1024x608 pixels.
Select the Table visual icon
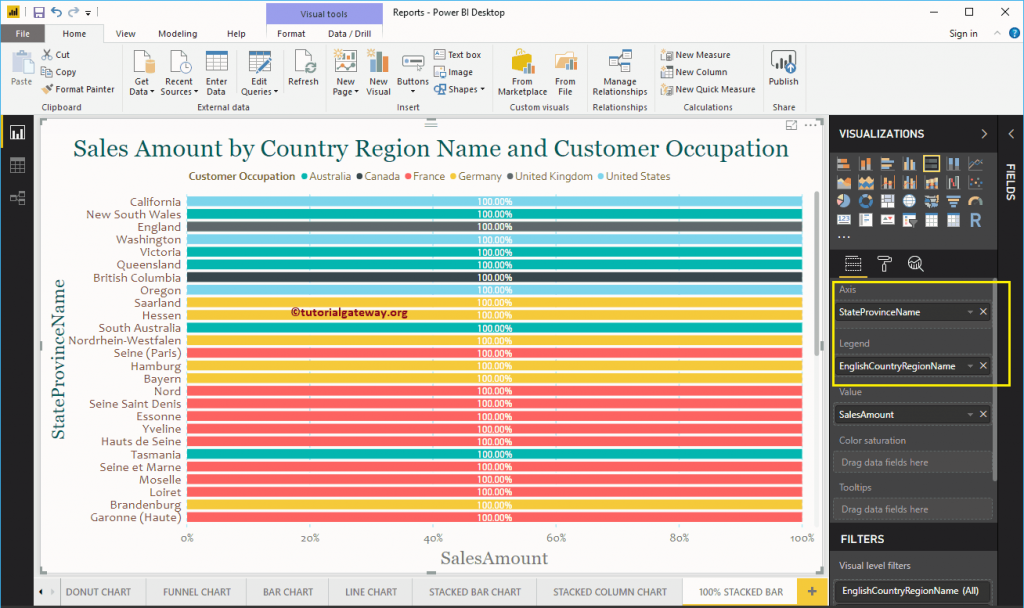pyautogui.click(x=933, y=220)
